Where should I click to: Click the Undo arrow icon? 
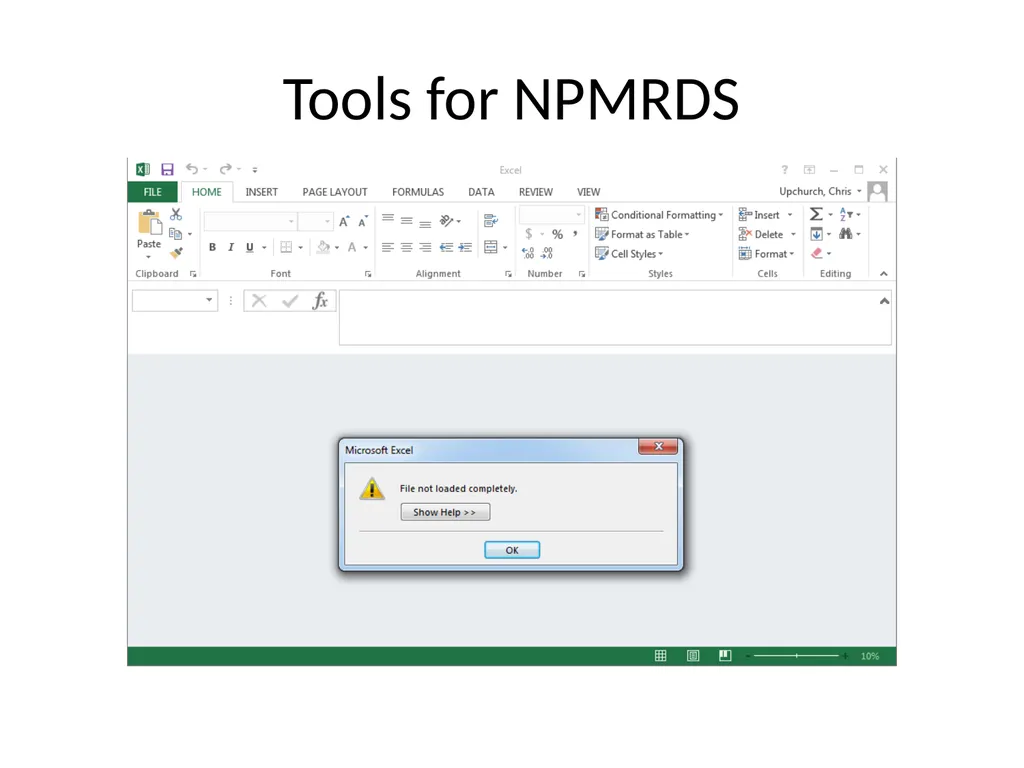click(x=192, y=169)
